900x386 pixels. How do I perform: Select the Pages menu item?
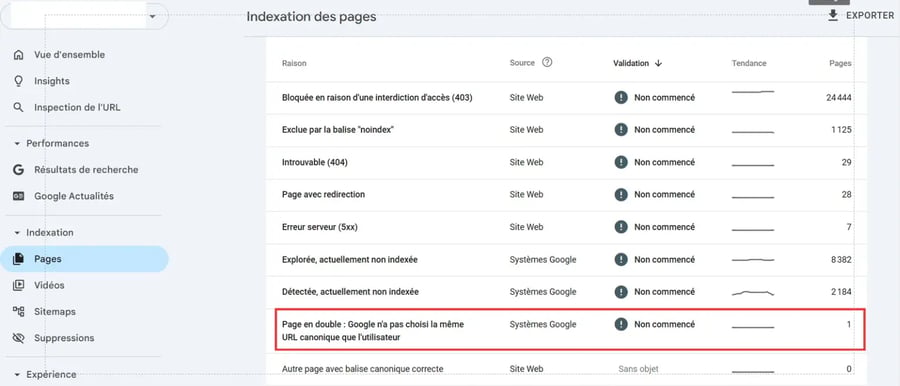84,259
